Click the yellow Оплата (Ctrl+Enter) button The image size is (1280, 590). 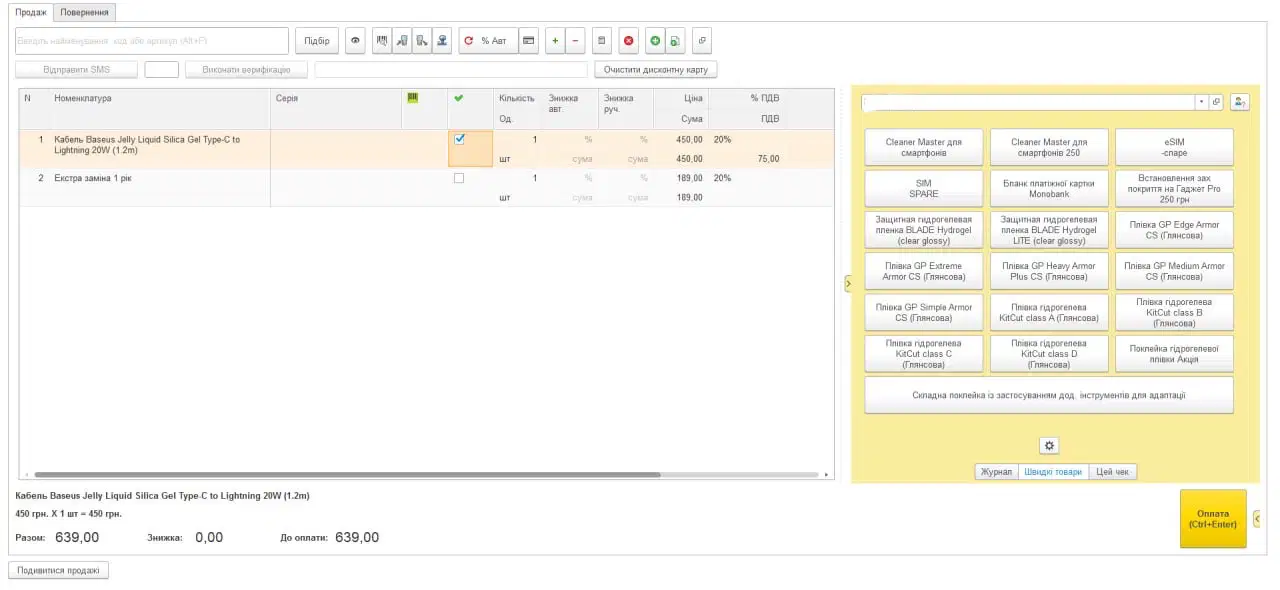(x=1213, y=518)
